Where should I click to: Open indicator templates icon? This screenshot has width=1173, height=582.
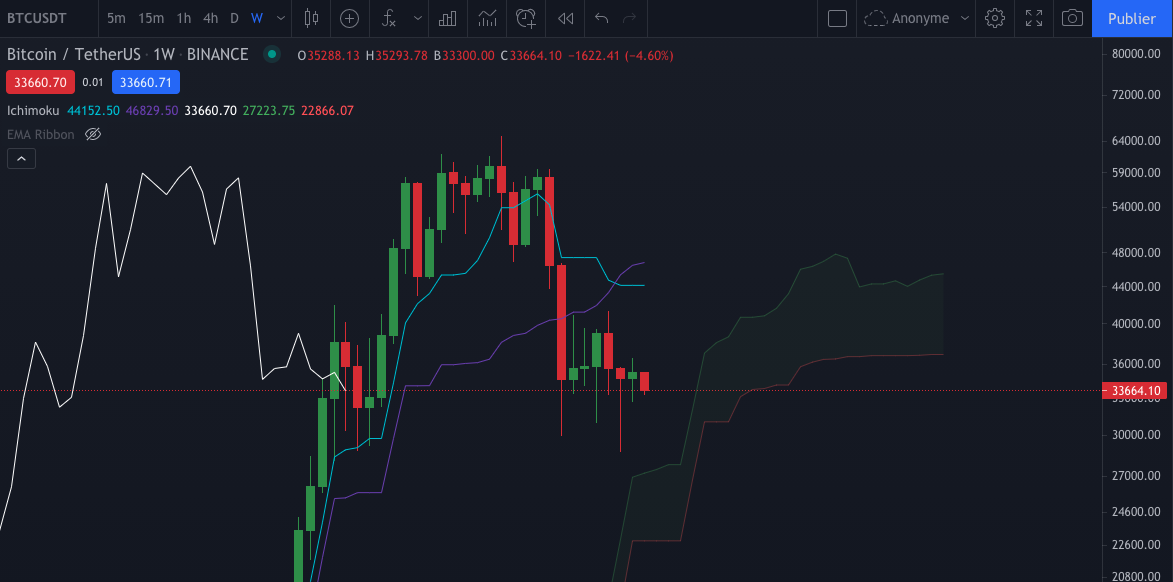click(486, 18)
